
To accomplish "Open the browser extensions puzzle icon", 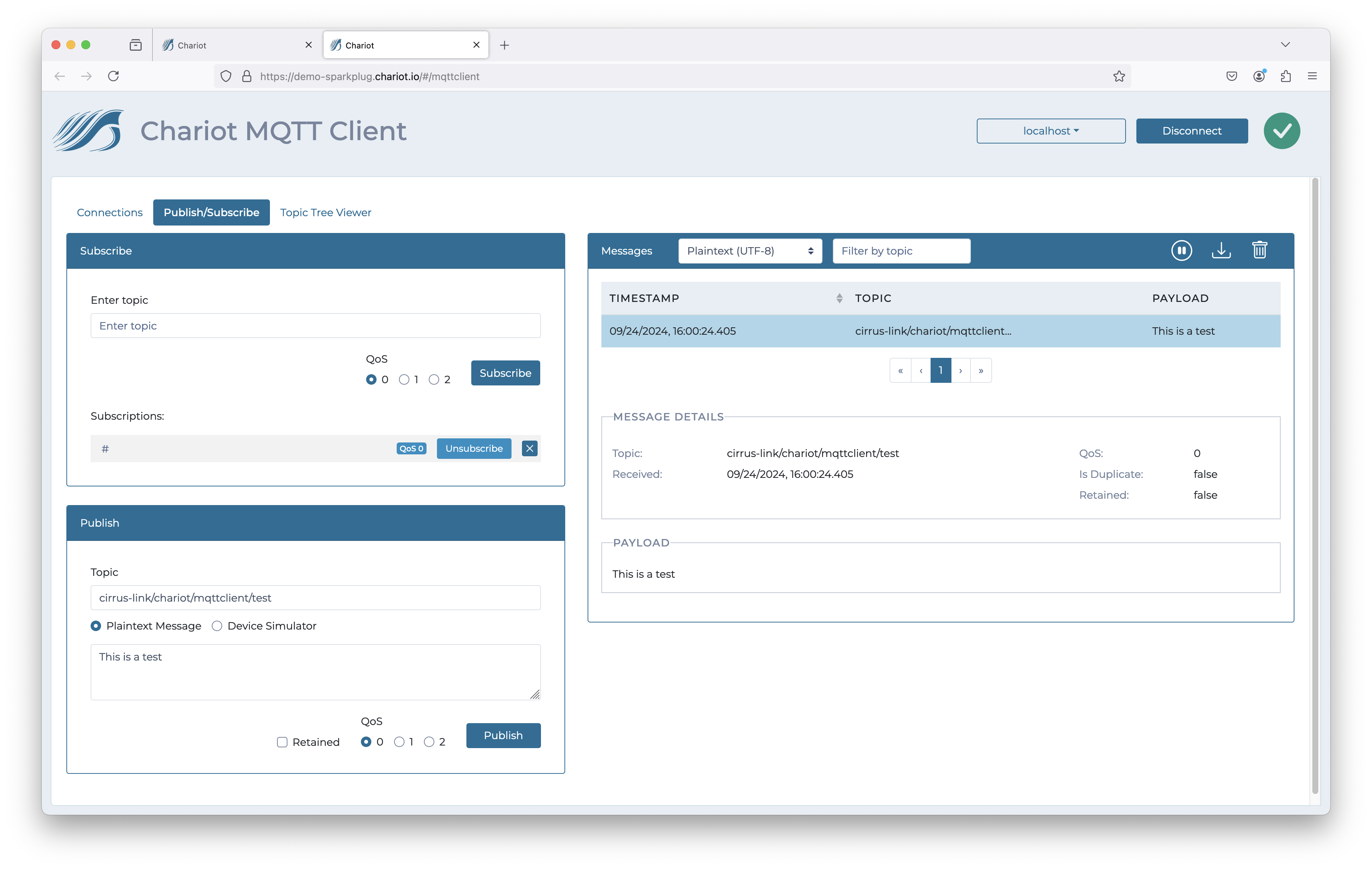I will coord(1286,76).
